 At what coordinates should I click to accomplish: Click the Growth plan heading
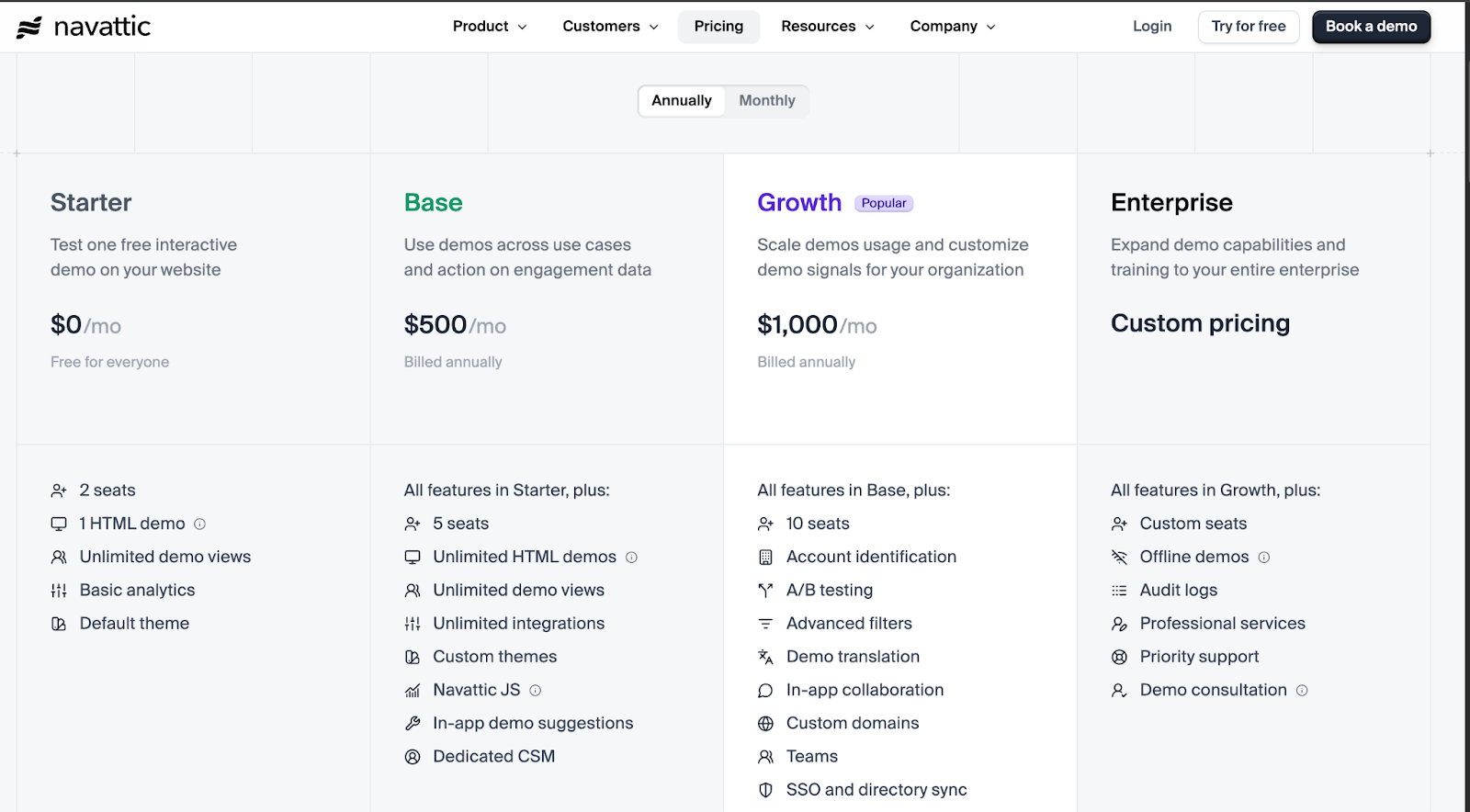(799, 202)
